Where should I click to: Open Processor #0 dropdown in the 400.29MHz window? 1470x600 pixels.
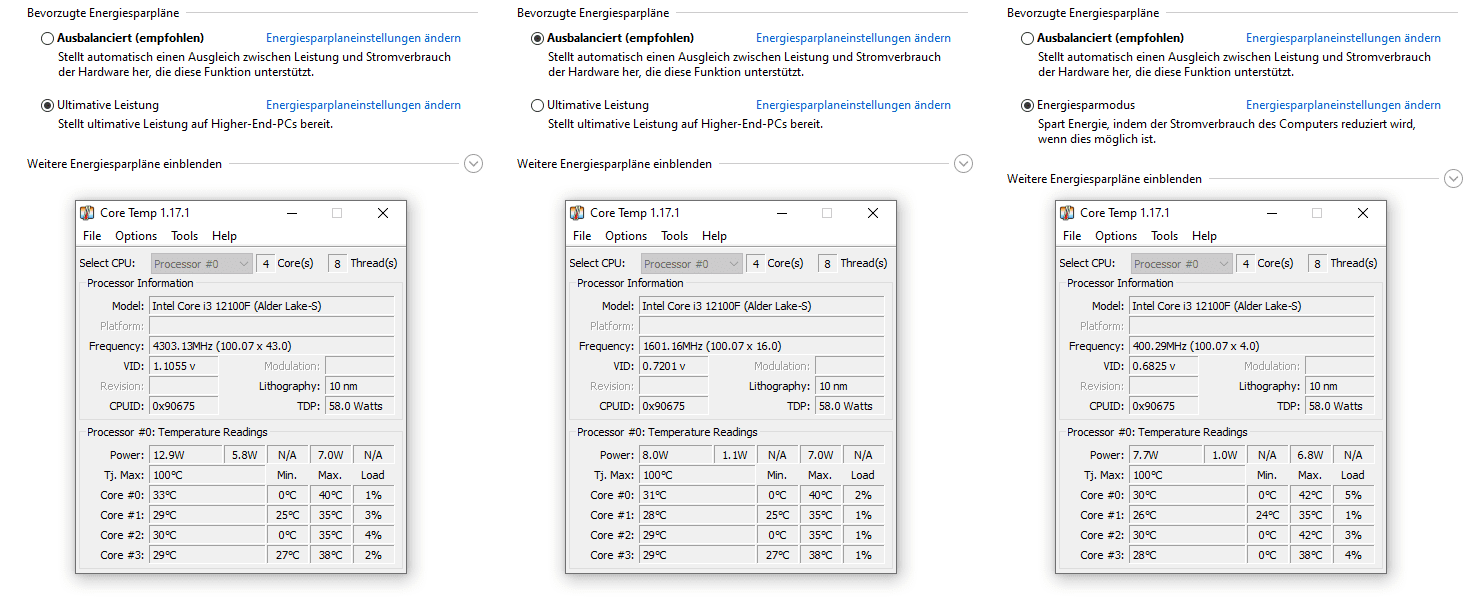point(1182,263)
